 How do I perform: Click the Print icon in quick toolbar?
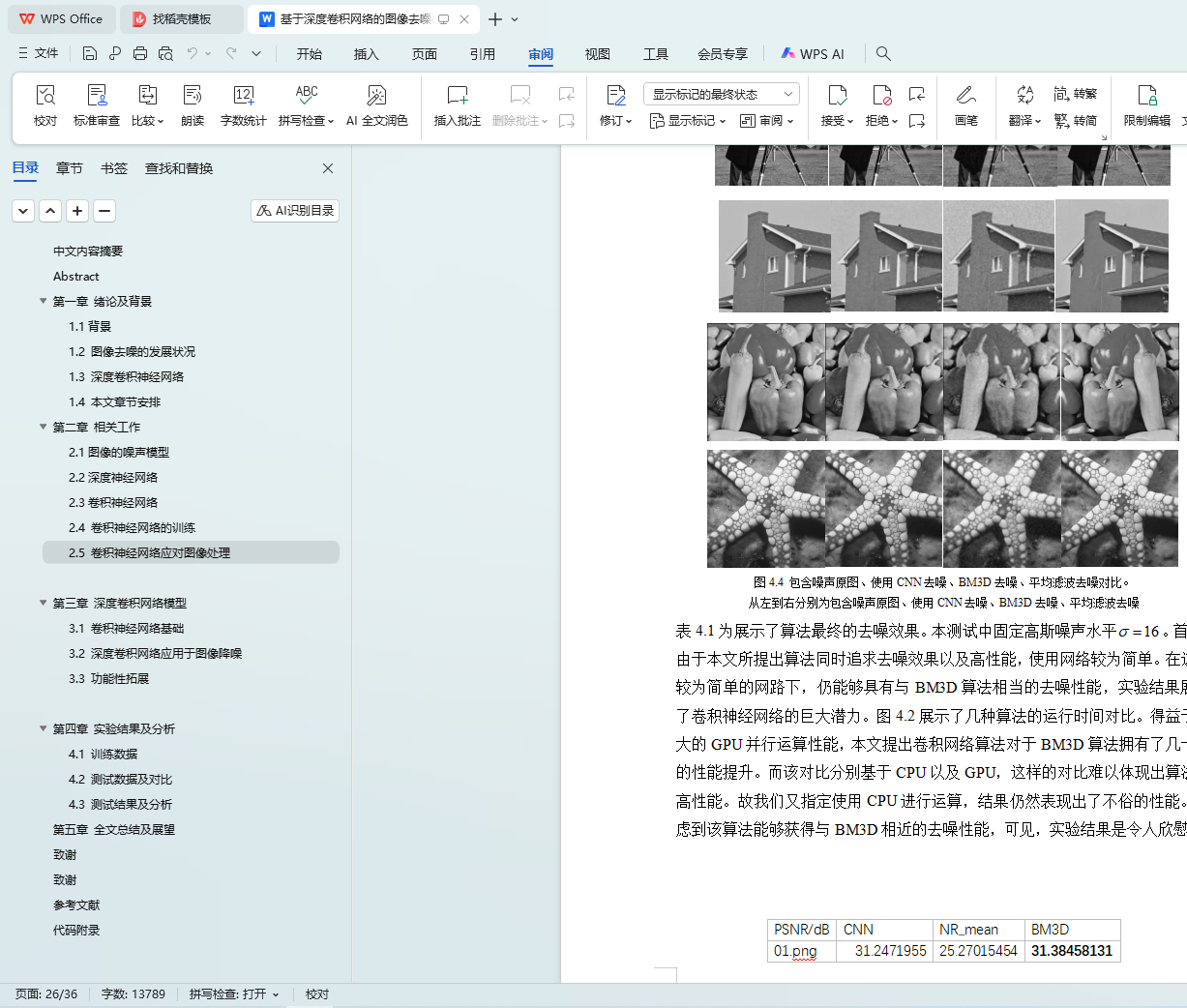140,53
